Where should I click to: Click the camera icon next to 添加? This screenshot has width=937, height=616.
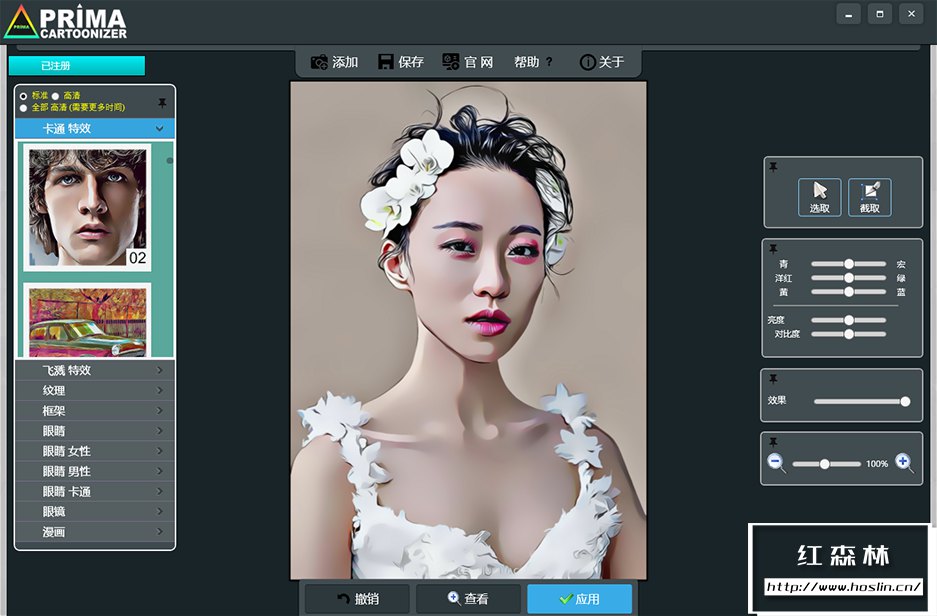click(319, 62)
